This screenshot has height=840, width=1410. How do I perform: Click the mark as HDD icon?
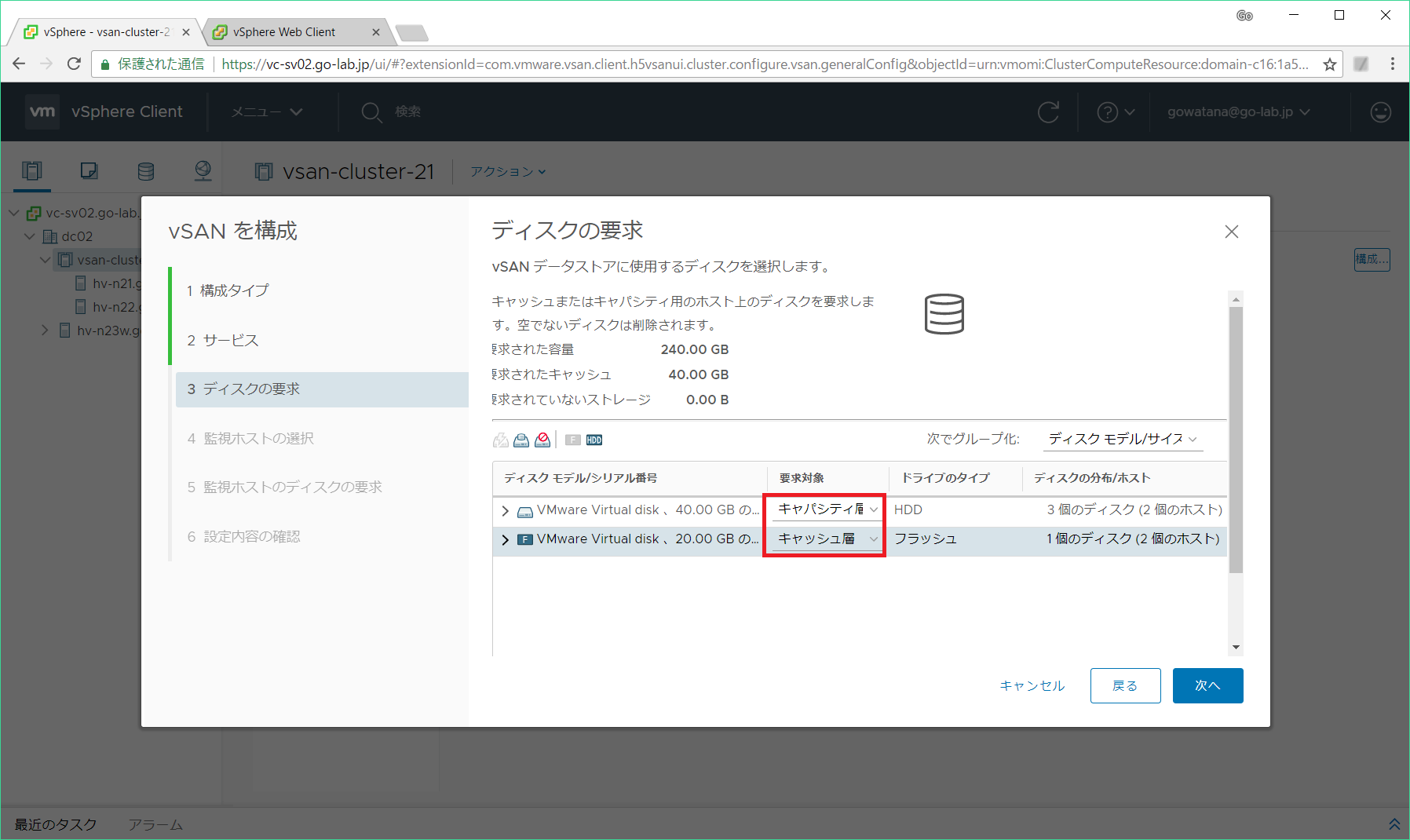[x=594, y=440]
